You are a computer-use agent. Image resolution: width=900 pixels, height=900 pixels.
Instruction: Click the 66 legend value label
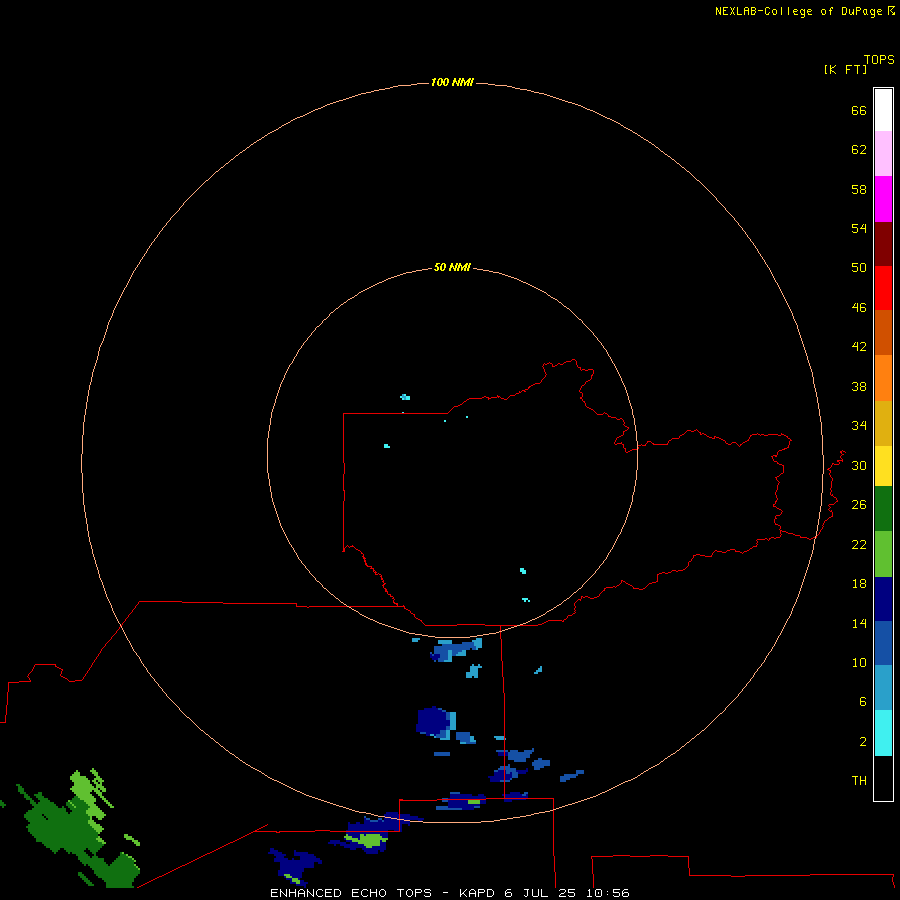point(859,110)
